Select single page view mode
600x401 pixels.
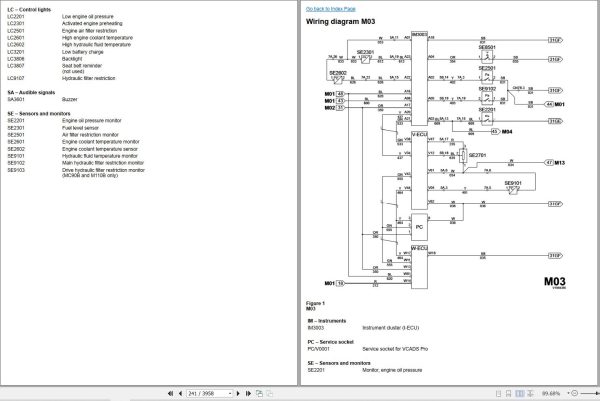click(498, 393)
